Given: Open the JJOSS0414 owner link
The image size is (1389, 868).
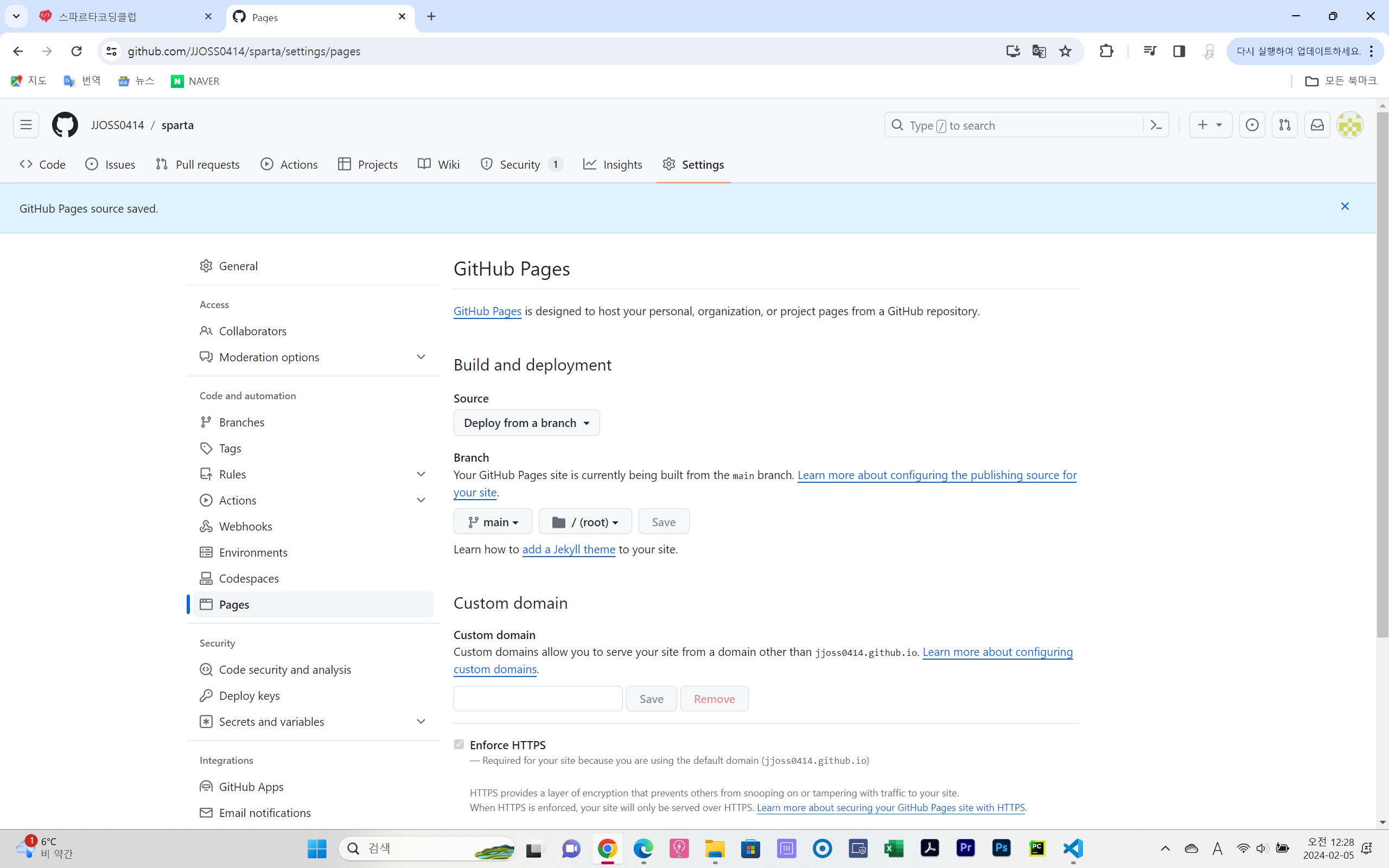Looking at the screenshot, I should [x=117, y=125].
